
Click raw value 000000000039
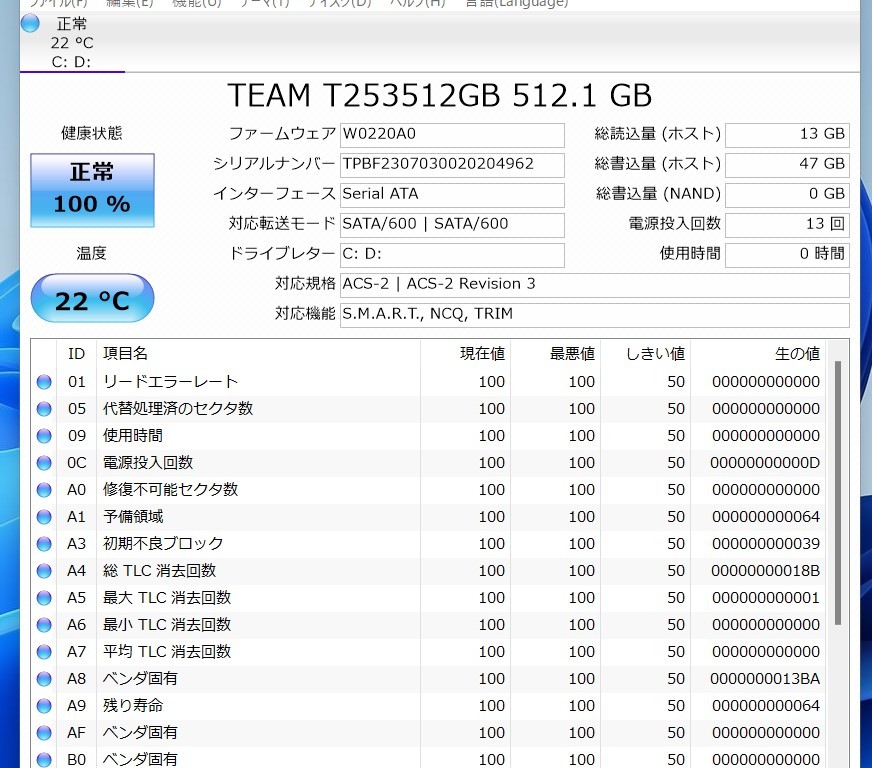point(766,544)
